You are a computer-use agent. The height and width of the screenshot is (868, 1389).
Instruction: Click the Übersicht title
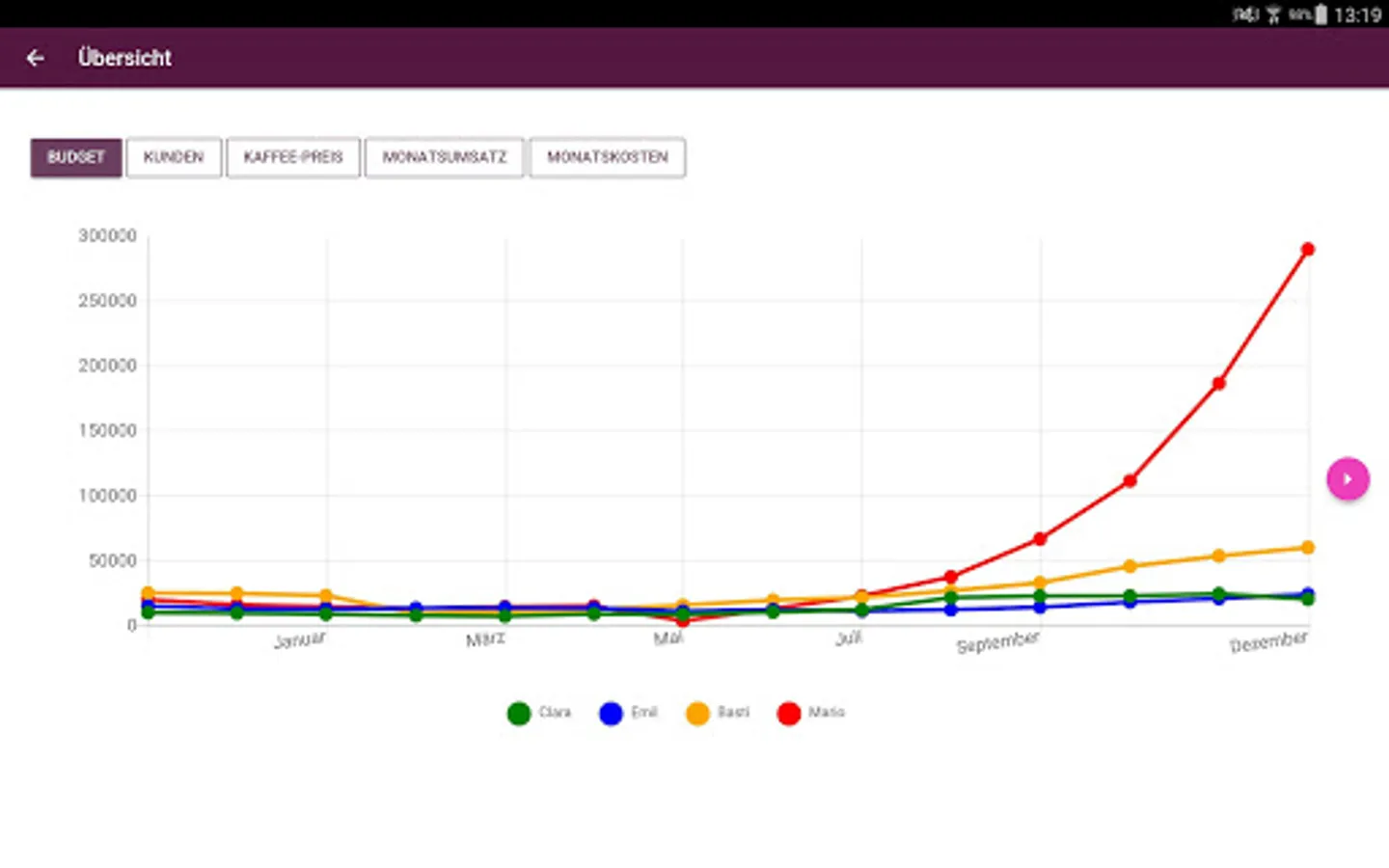124,58
